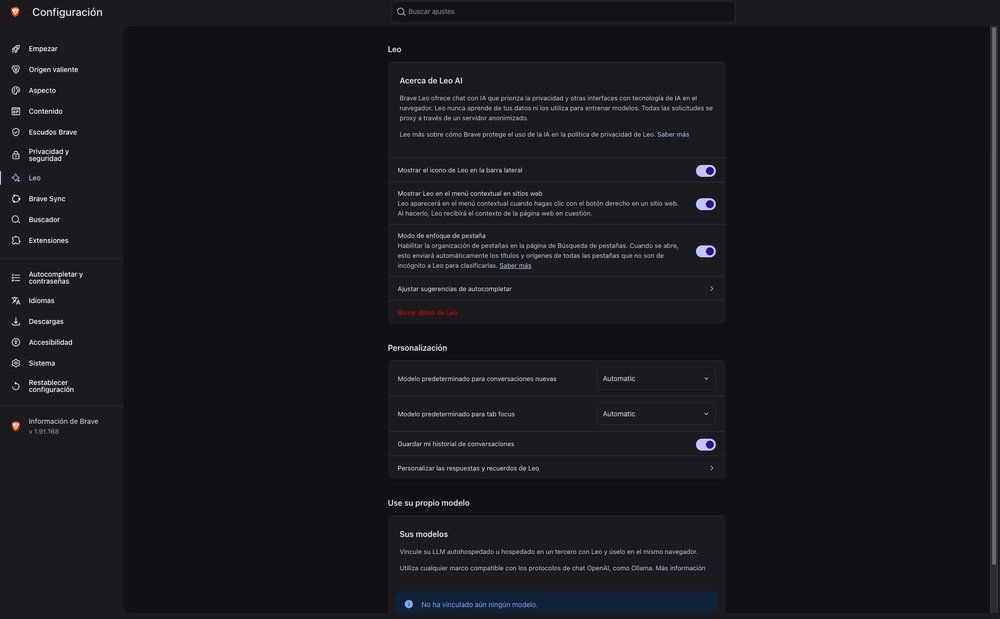Click the Personalización section heading

pos(417,348)
